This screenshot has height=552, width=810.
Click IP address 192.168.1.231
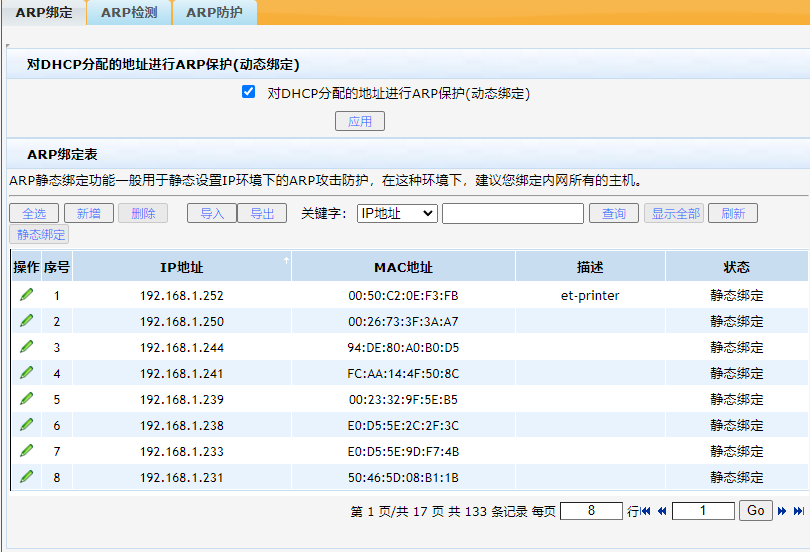tap(182, 477)
